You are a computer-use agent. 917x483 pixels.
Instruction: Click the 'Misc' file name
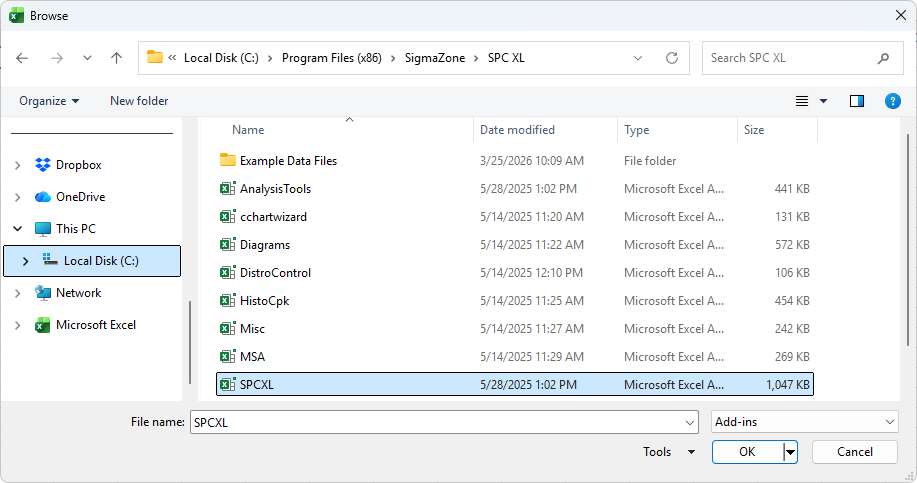(252, 329)
